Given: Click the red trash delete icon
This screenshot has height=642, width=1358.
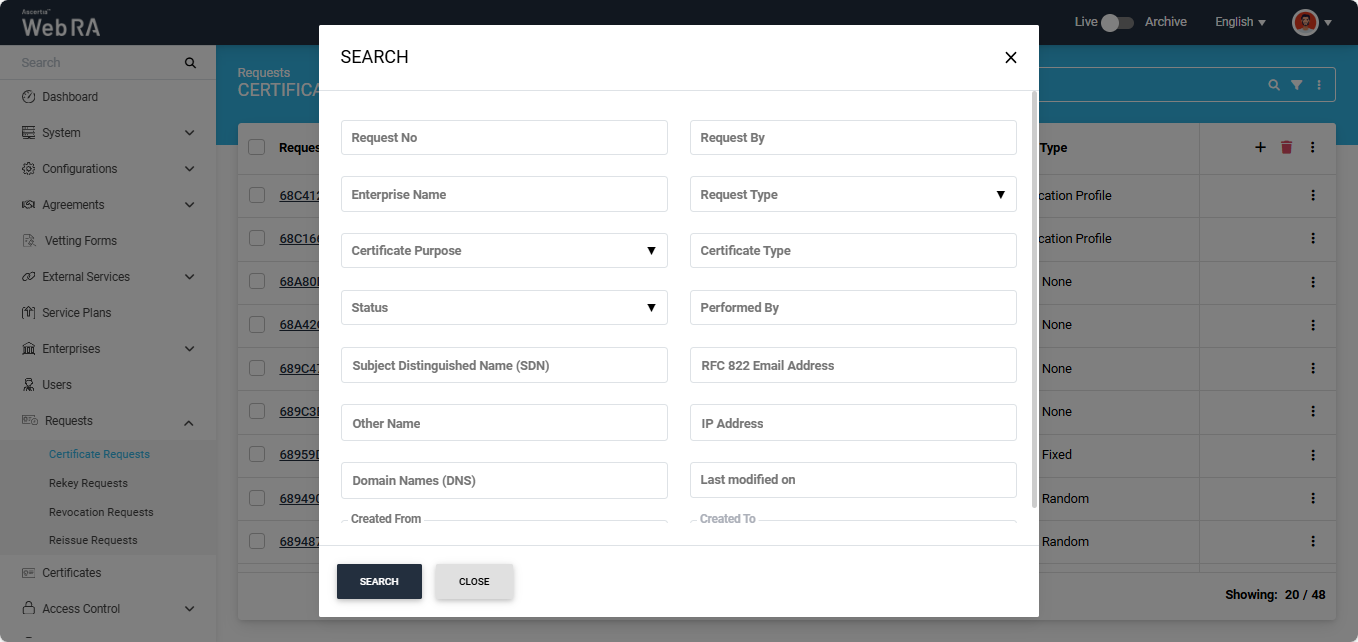Looking at the screenshot, I should (x=1286, y=148).
